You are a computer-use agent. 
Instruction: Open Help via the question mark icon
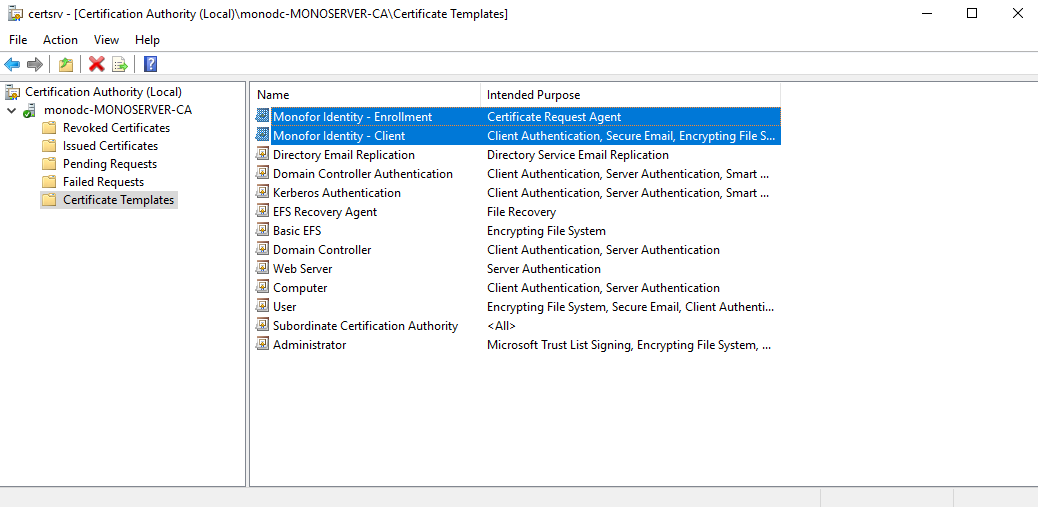150,65
